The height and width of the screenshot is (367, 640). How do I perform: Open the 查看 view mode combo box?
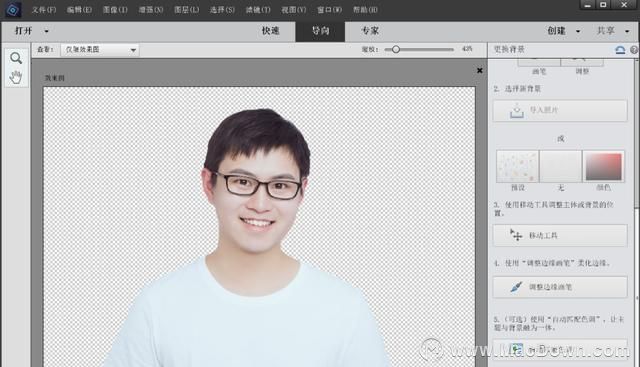(100, 50)
